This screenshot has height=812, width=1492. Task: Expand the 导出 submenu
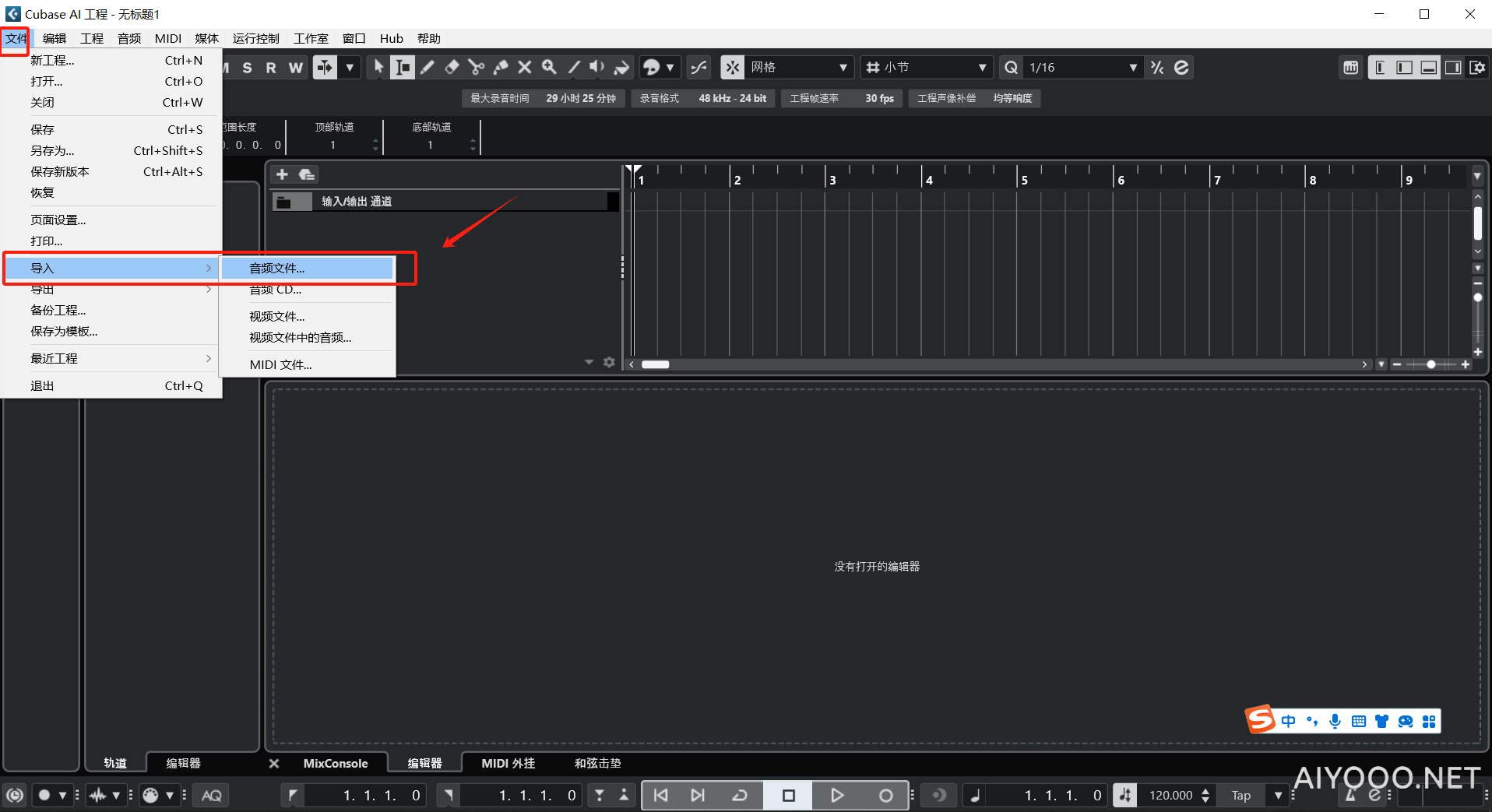pyautogui.click(x=111, y=290)
